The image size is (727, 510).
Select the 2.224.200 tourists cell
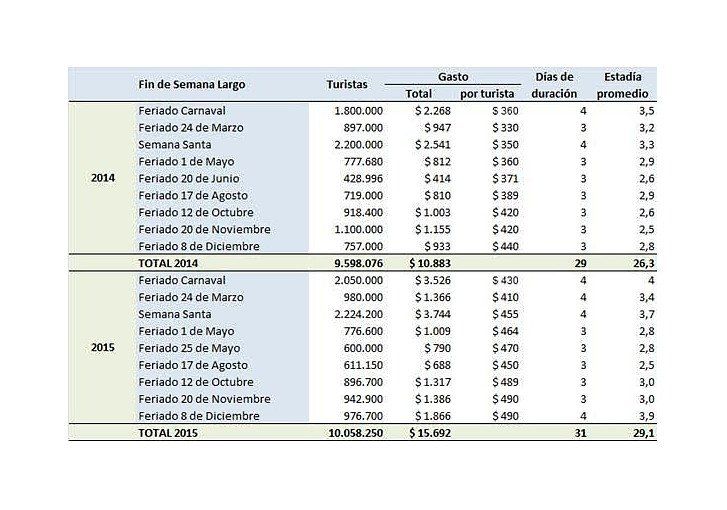click(x=358, y=314)
